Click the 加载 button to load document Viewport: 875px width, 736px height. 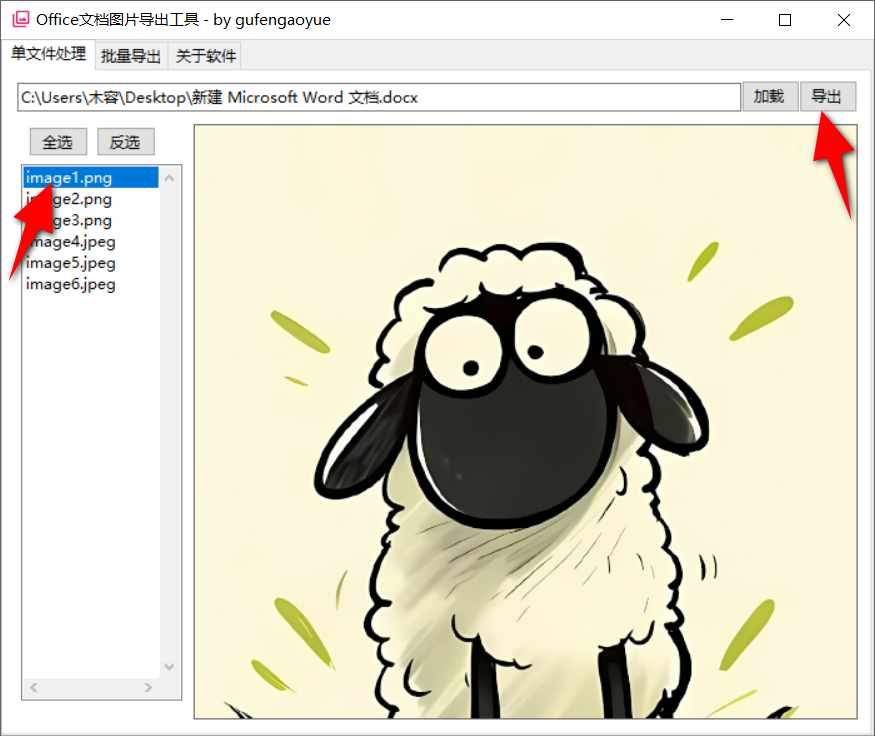point(769,96)
